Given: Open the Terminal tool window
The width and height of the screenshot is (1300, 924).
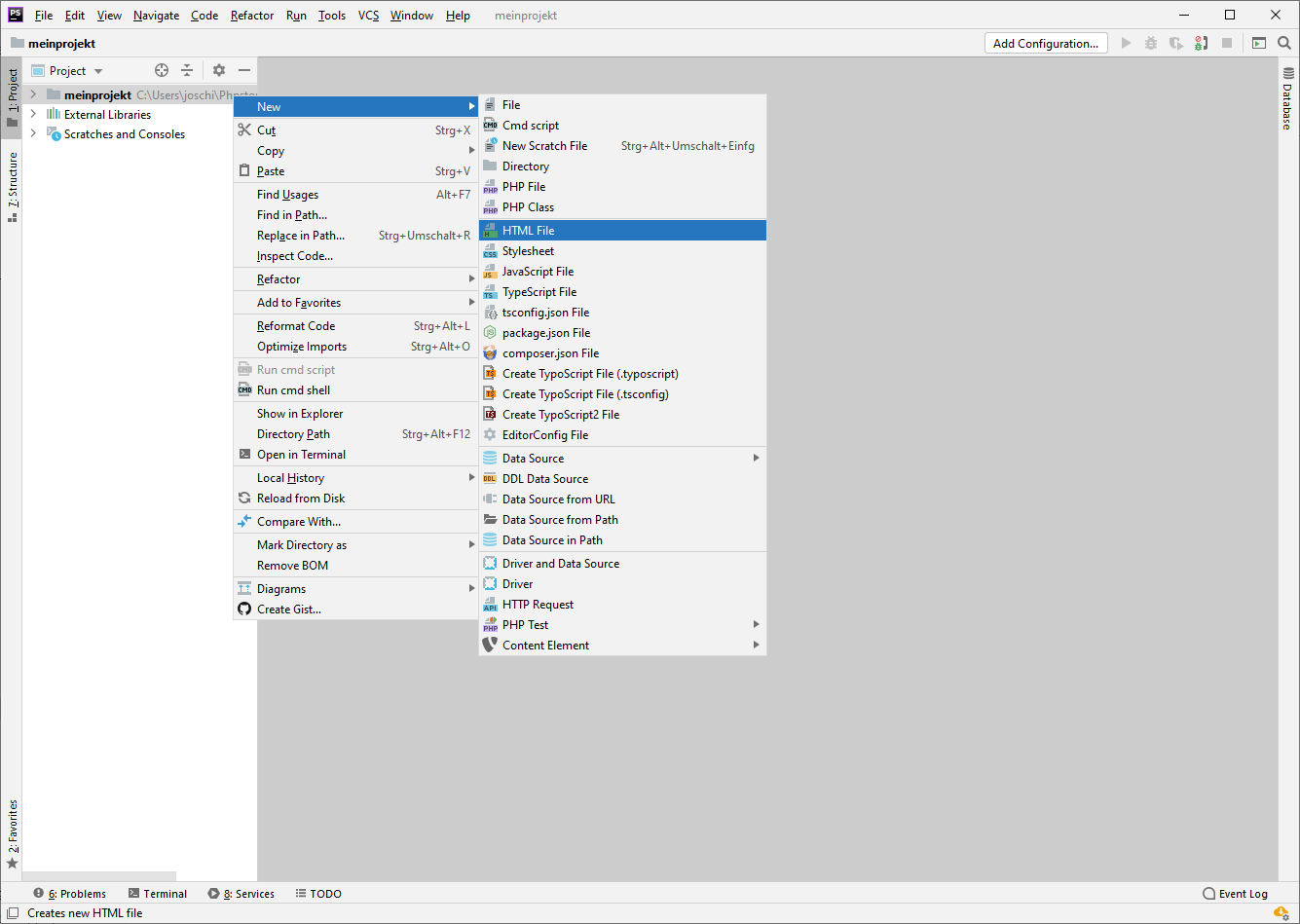Looking at the screenshot, I should 157,894.
